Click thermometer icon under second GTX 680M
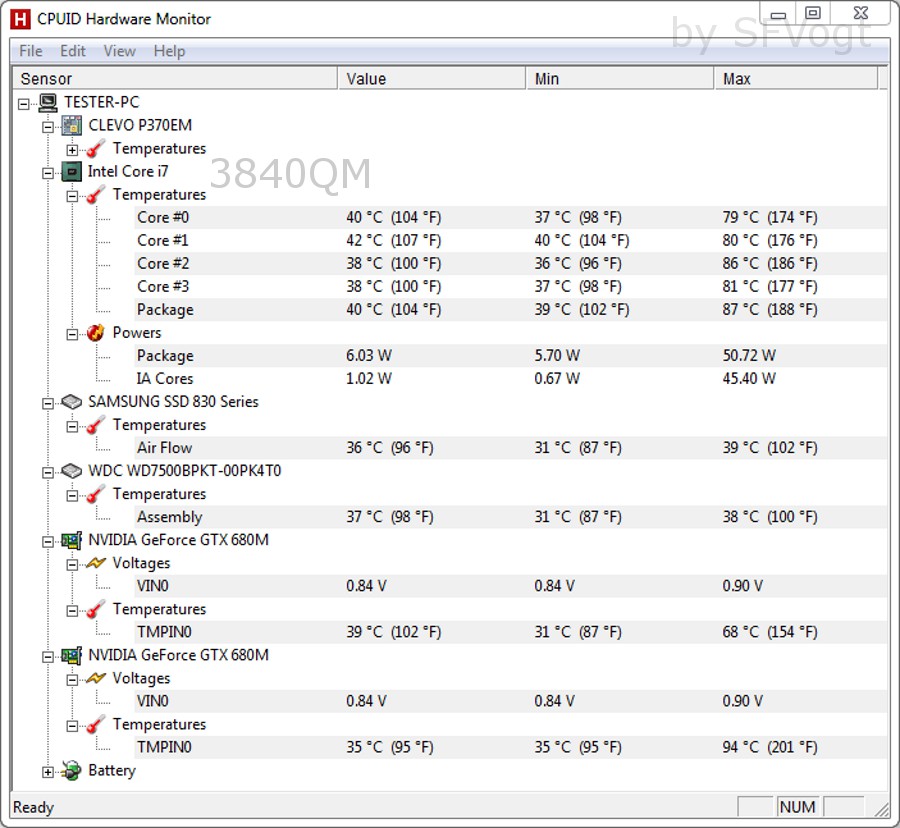 click(96, 725)
